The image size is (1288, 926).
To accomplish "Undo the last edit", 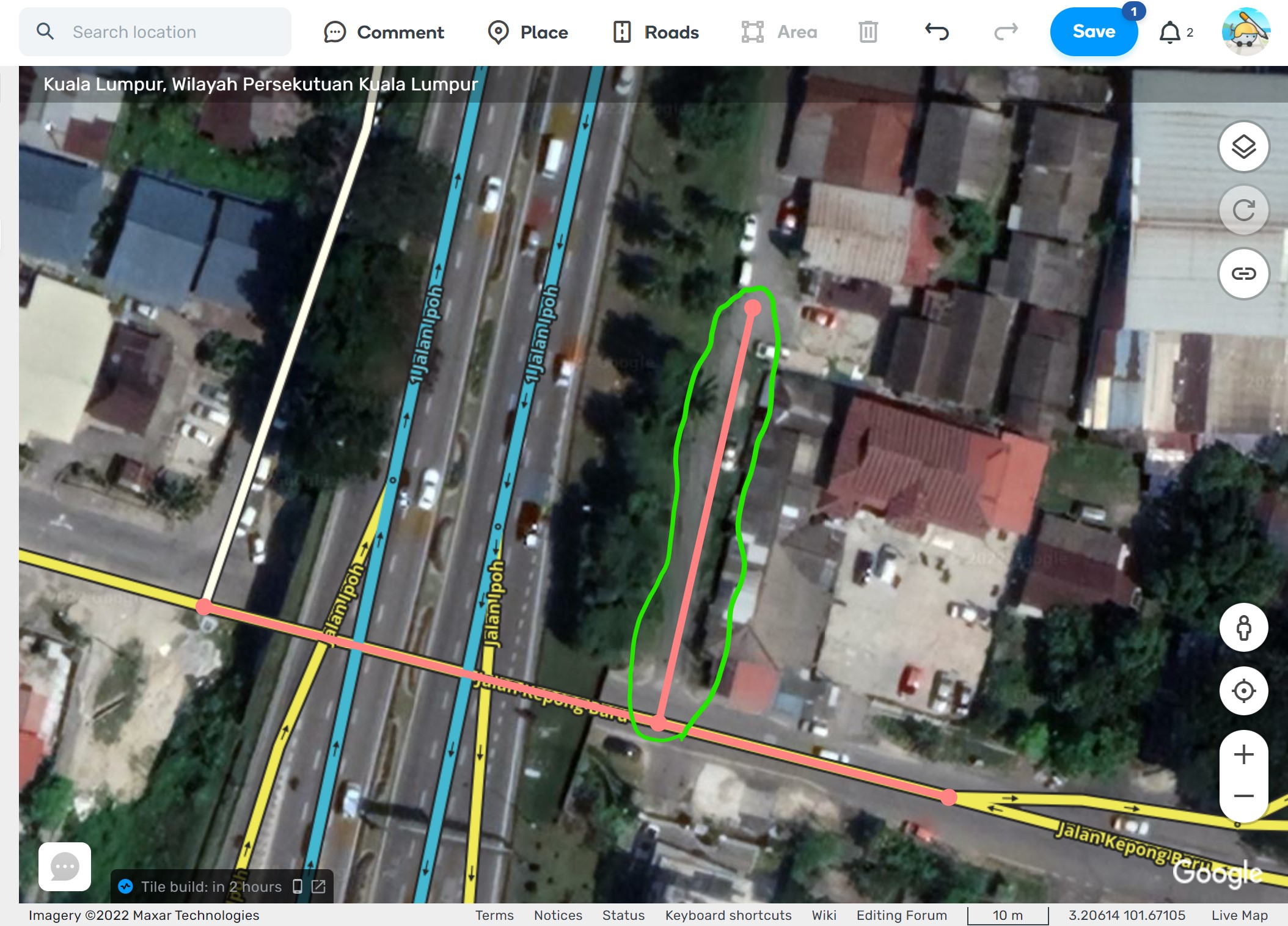I will [x=937, y=31].
